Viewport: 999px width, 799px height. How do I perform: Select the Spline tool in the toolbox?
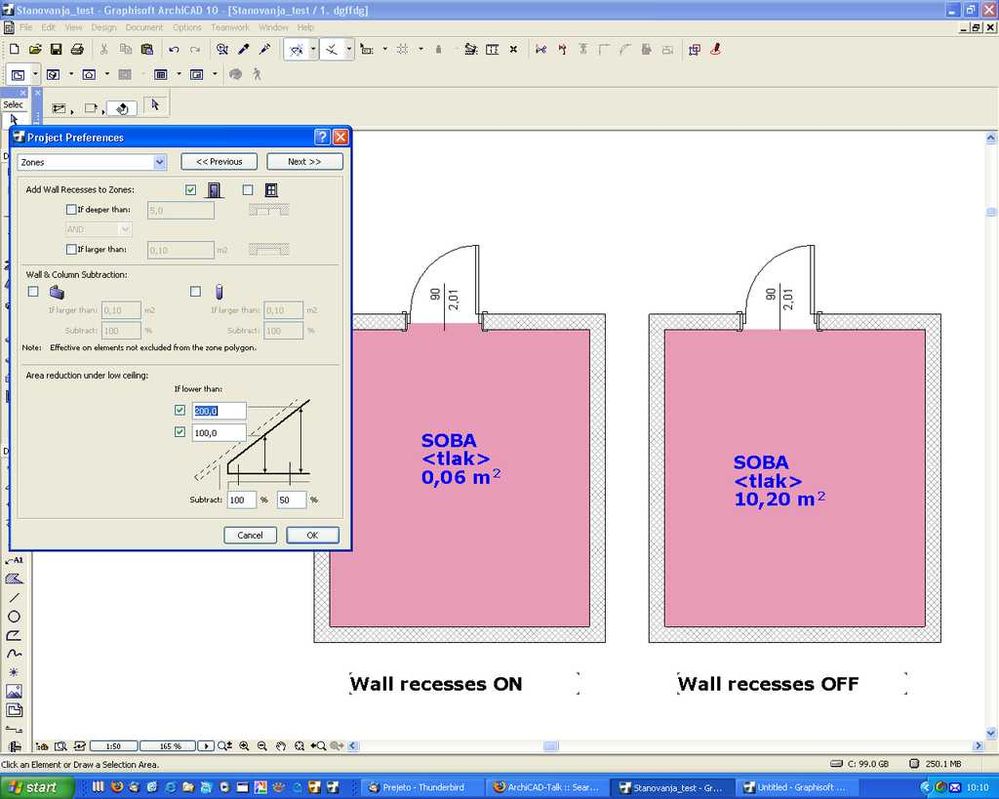(x=14, y=654)
